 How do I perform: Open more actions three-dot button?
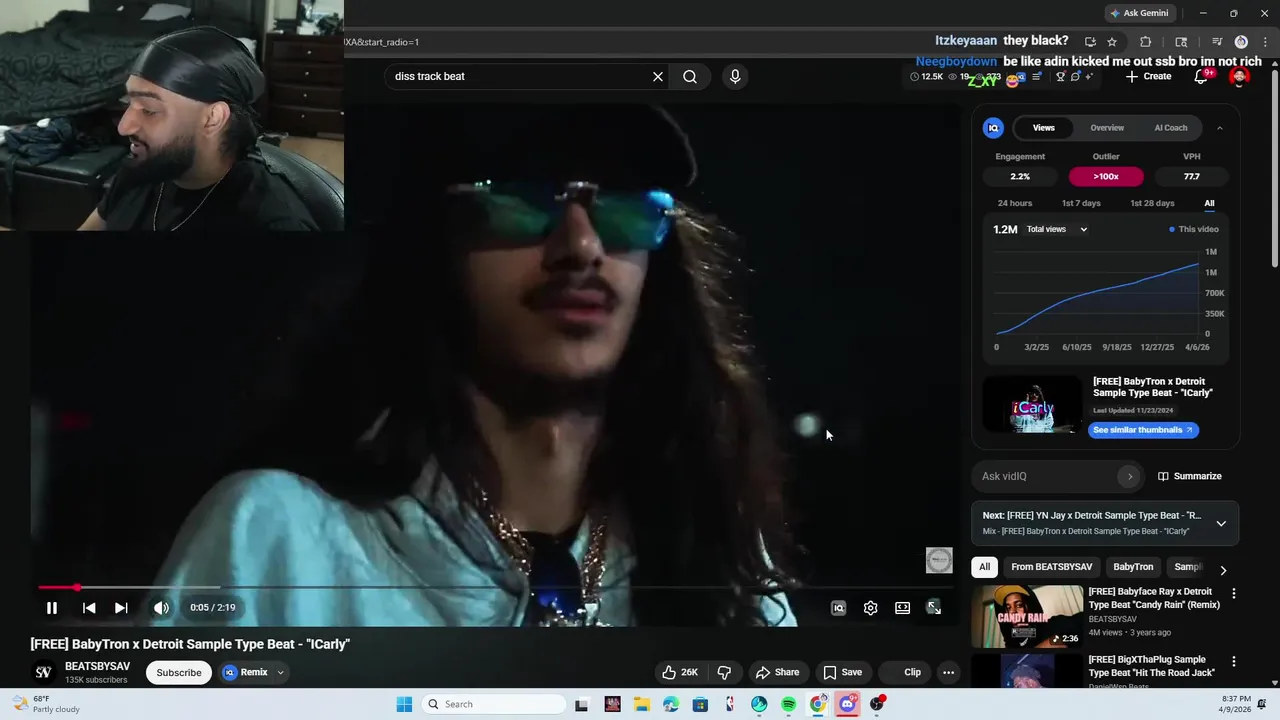click(948, 672)
